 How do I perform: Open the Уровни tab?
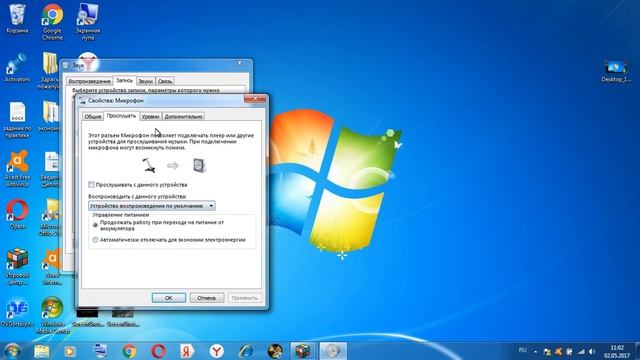(x=151, y=116)
